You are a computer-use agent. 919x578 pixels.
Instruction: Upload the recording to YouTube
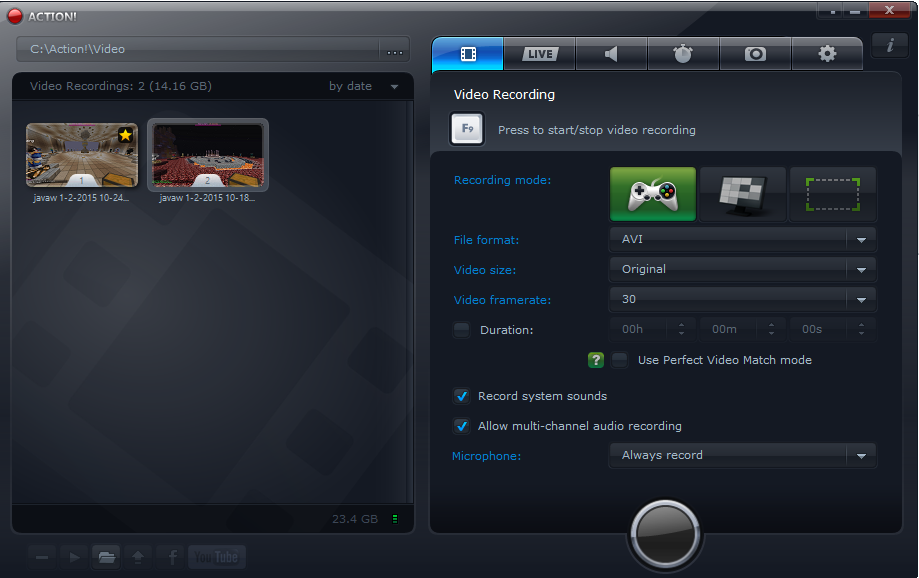(216, 557)
